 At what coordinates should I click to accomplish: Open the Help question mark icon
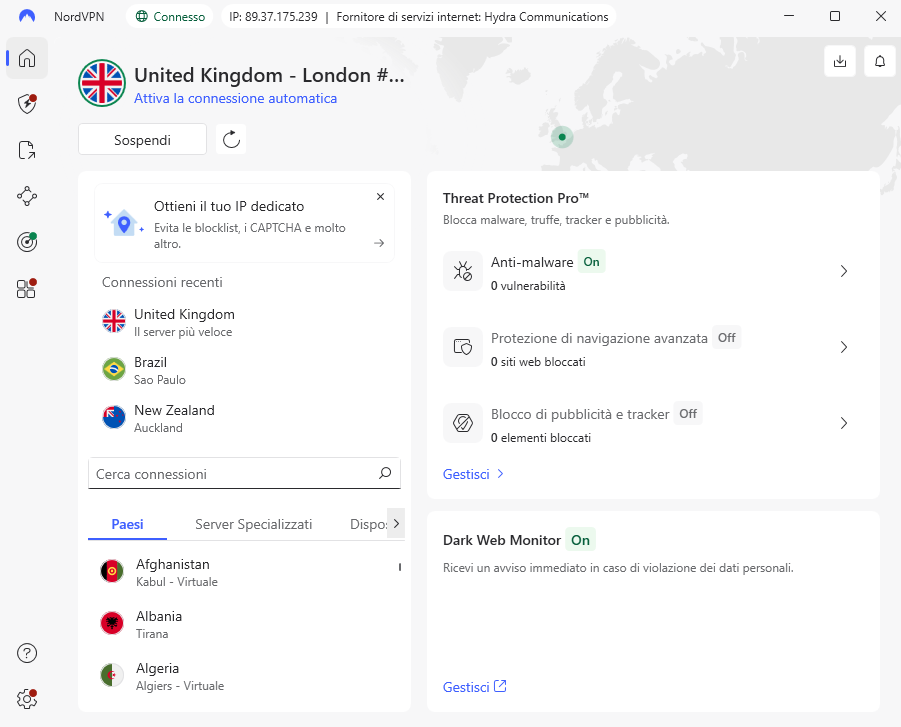(27, 653)
